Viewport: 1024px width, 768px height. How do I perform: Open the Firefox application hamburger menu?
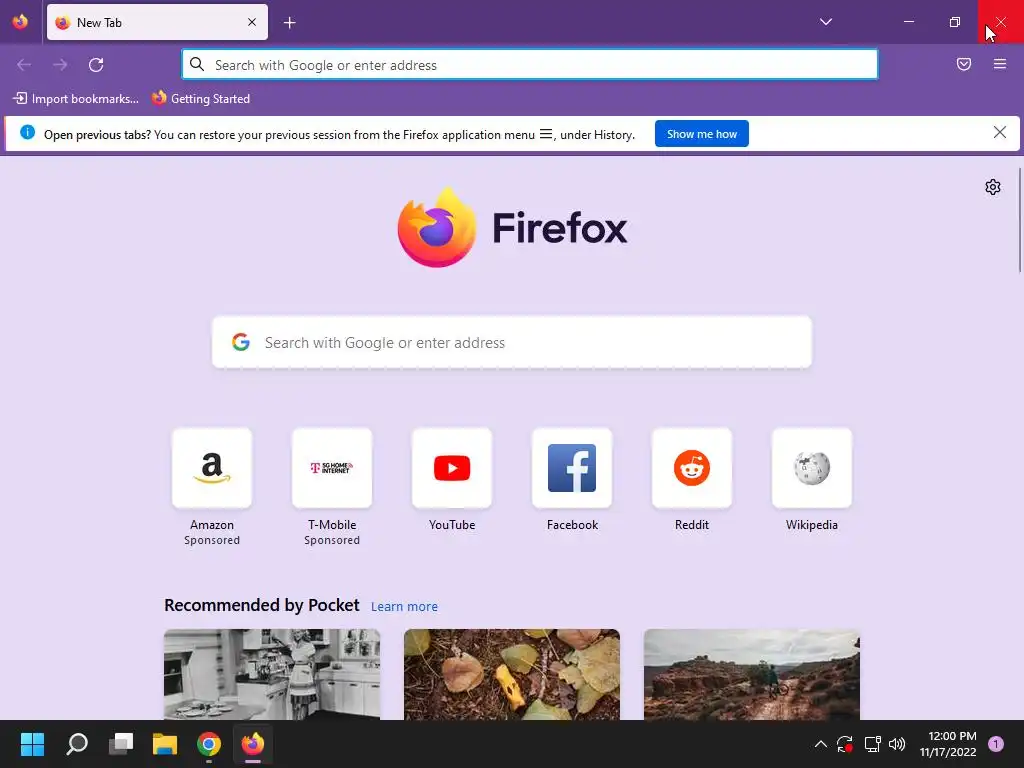tap(1000, 64)
